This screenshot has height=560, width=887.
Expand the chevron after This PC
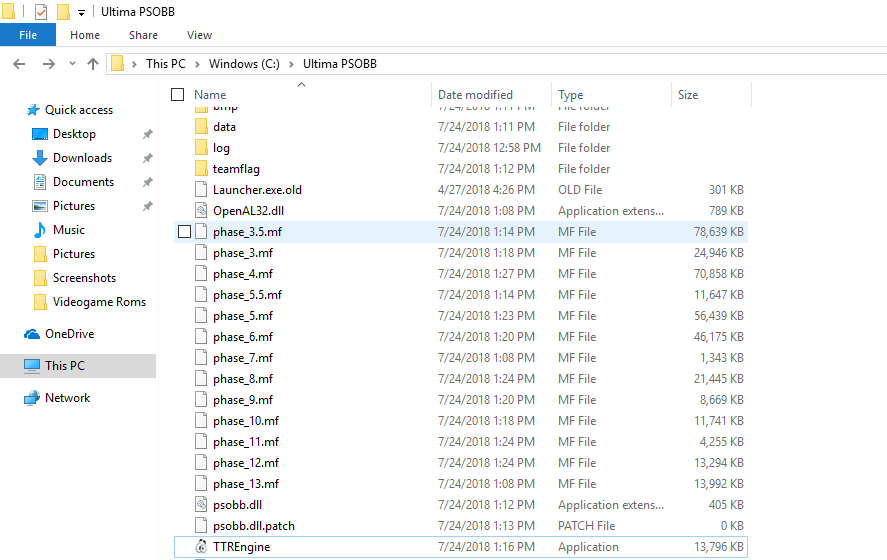click(197, 64)
